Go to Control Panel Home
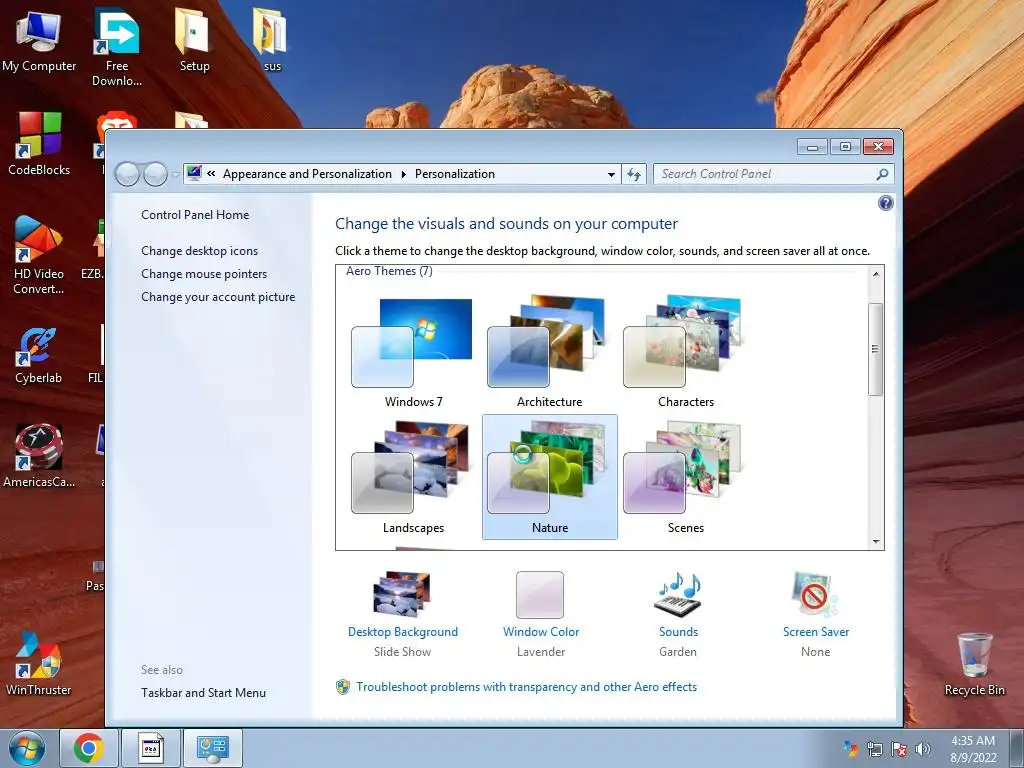Screen dimensions: 1024x768 [195, 215]
